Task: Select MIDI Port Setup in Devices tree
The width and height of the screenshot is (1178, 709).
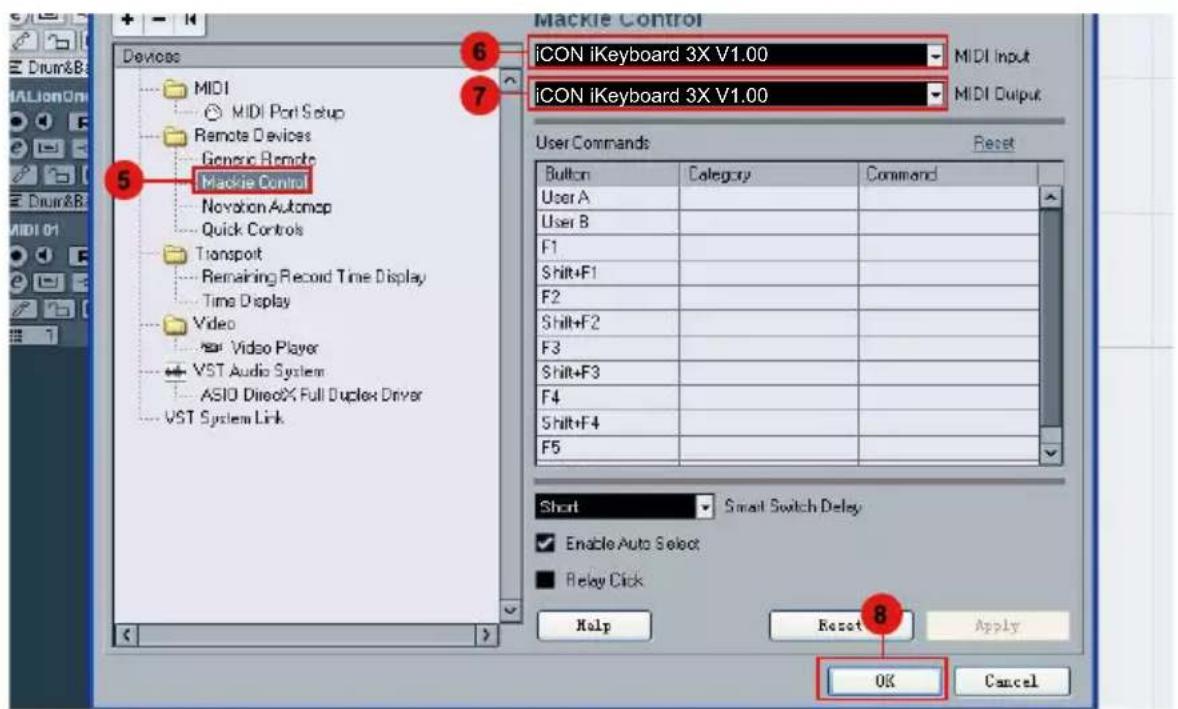Action: [288, 113]
